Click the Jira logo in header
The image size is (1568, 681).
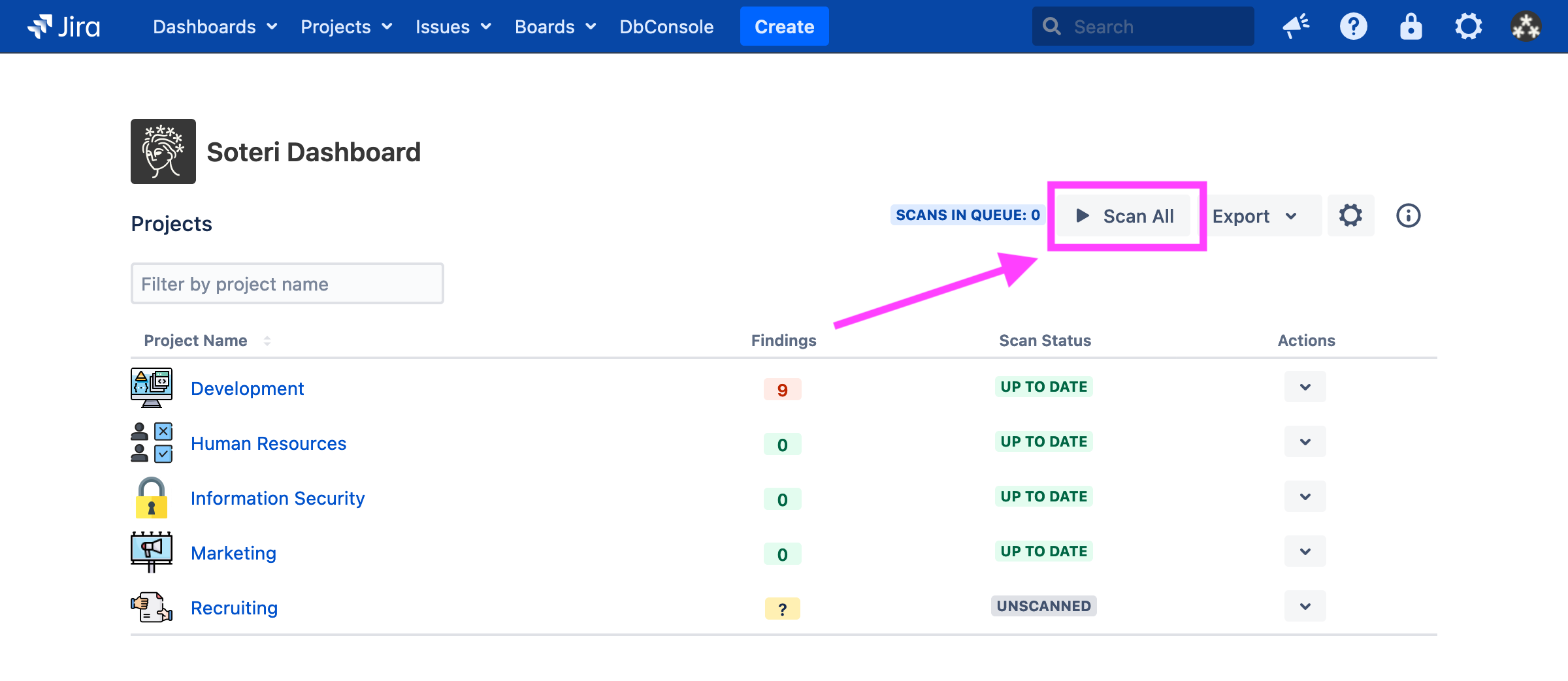pos(64,27)
